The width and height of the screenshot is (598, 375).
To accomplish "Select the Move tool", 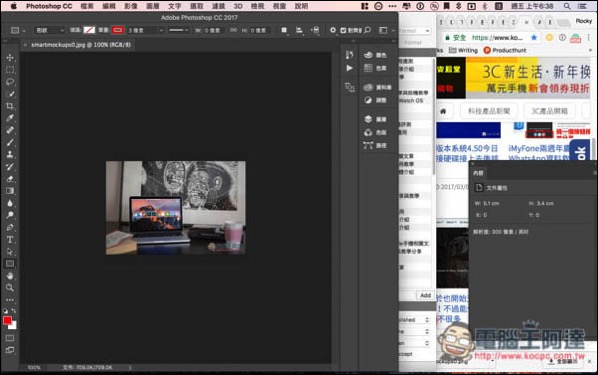I will click(10, 58).
